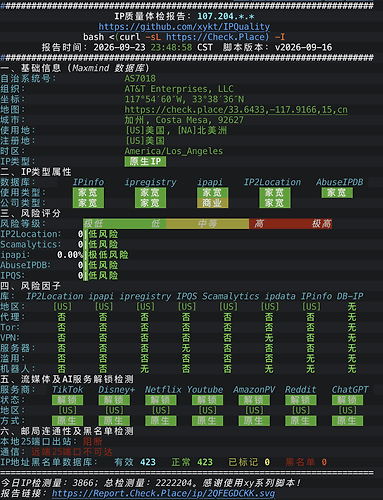Click the 有效 423 blacklist count
383x500 pixels.
[135, 462]
